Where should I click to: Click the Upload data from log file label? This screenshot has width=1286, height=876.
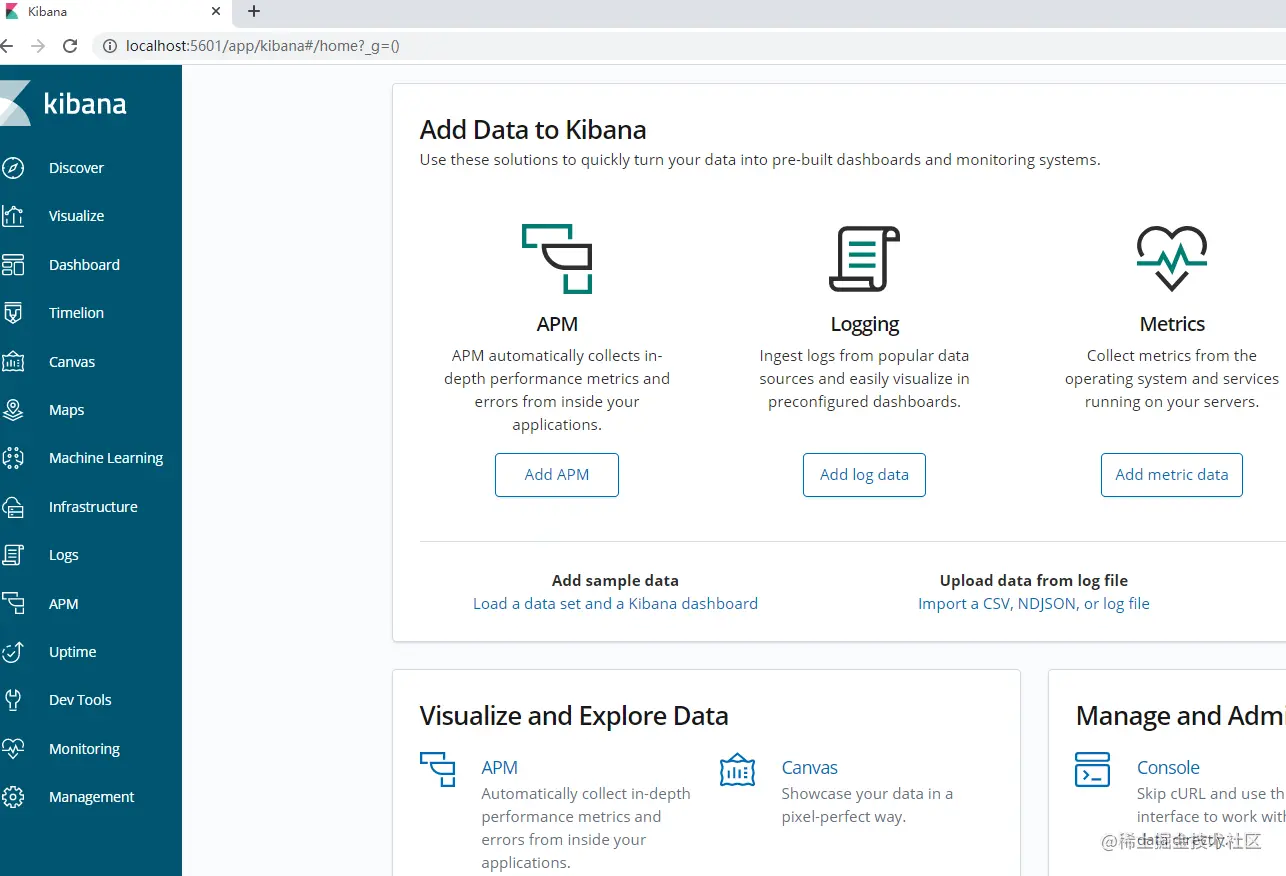tap(1034, 581)
